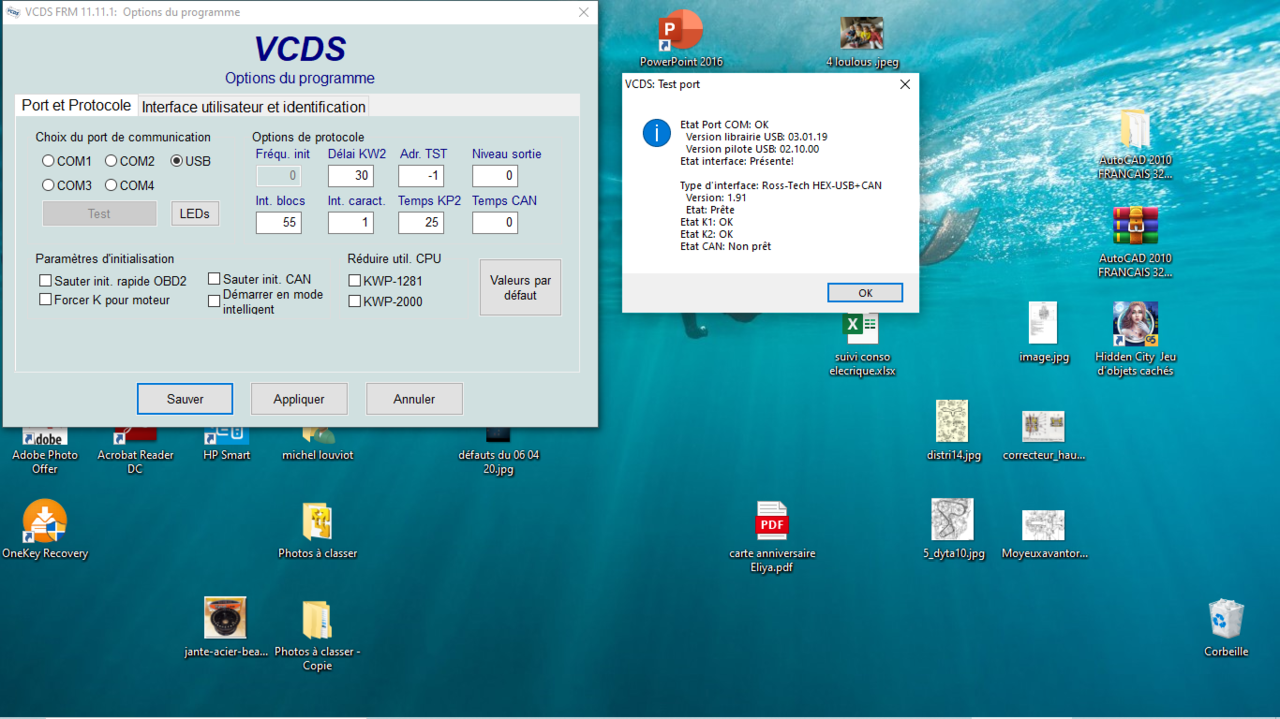Check the KWP-2000 CPU reduction box

(x=355, y=301)
